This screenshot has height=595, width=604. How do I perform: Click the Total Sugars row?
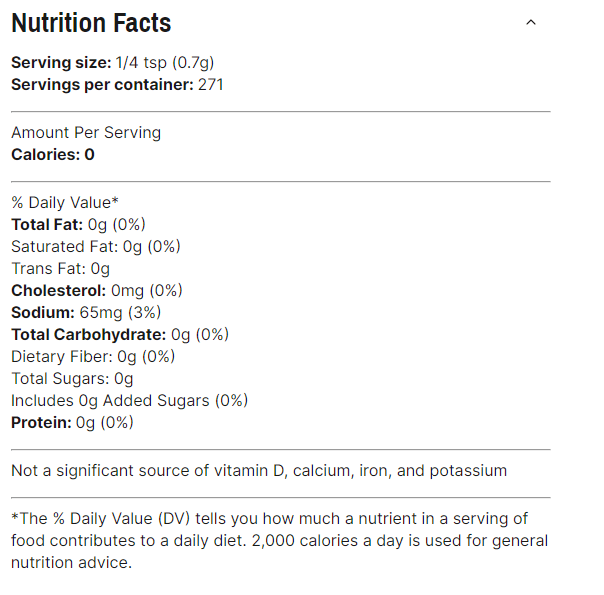pos(72,379)
